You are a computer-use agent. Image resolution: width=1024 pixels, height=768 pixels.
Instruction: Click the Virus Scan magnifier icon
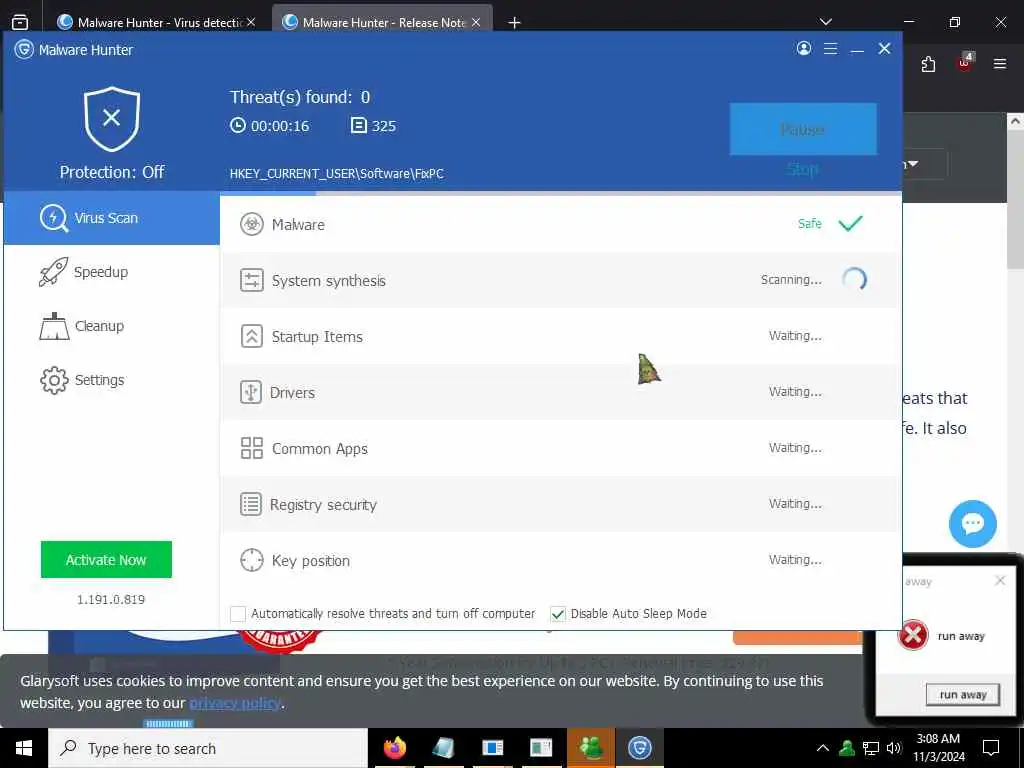tap(54, 218)
